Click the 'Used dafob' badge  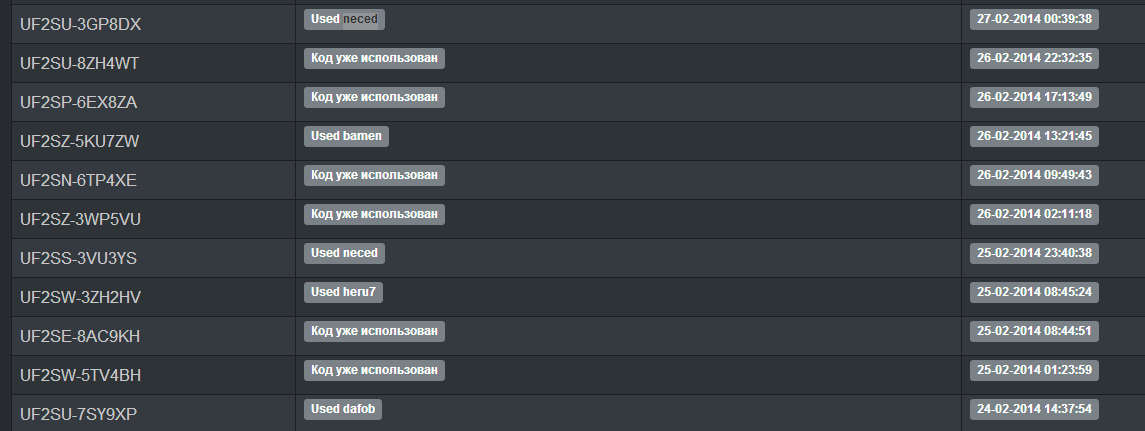[342, 409]
